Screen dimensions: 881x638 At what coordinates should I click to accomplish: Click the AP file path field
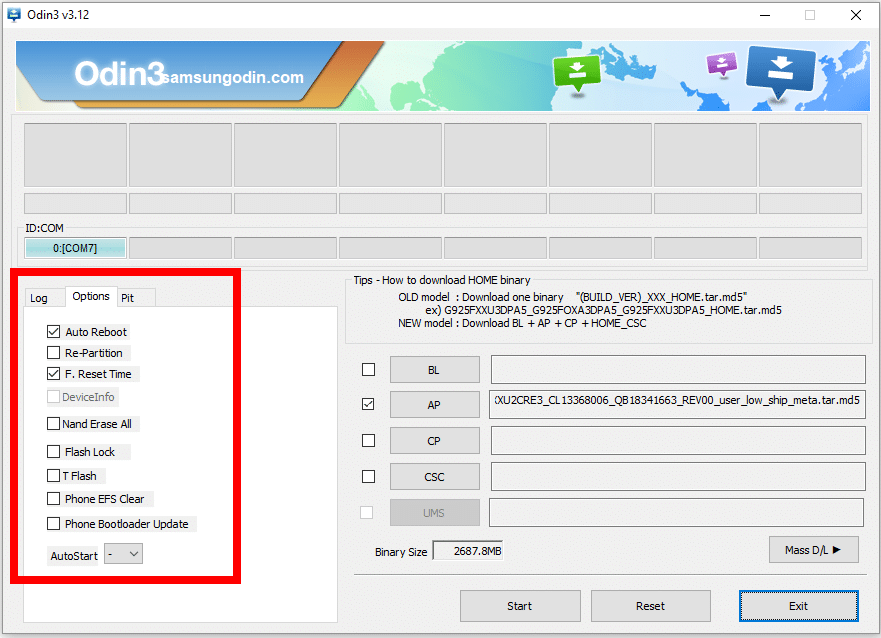coord(677,404)
